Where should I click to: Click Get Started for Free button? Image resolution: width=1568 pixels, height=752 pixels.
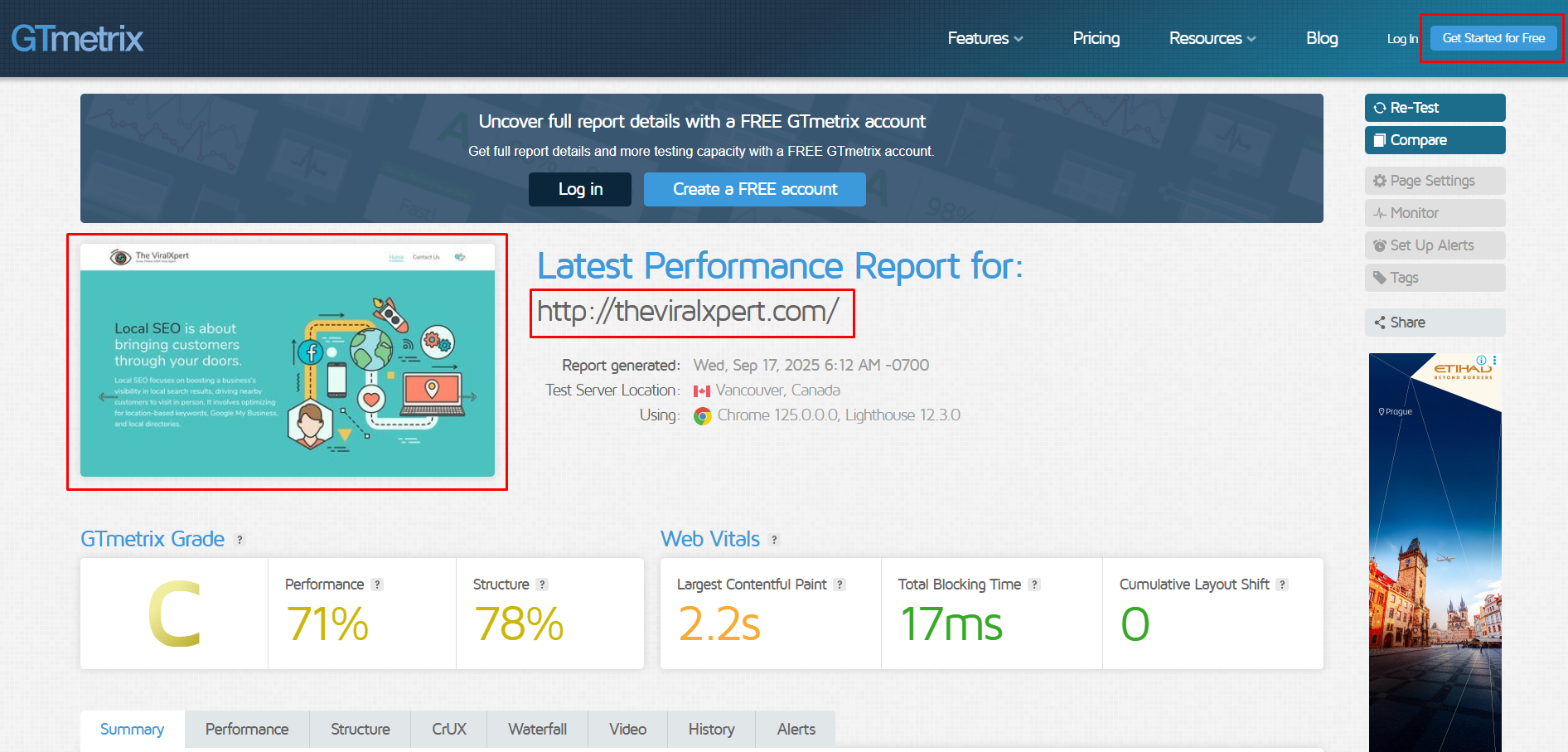tap(1493, 38)
